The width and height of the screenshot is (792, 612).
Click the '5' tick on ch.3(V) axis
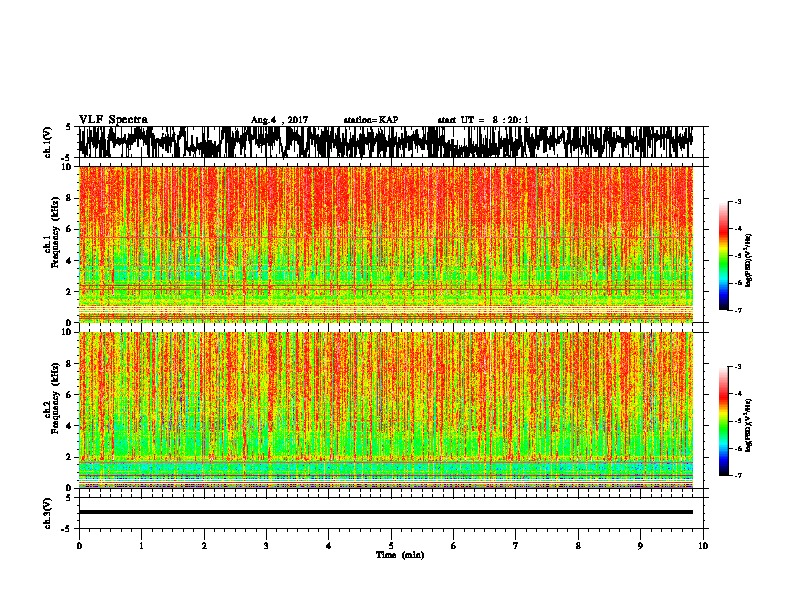click(x=68, y=497)
